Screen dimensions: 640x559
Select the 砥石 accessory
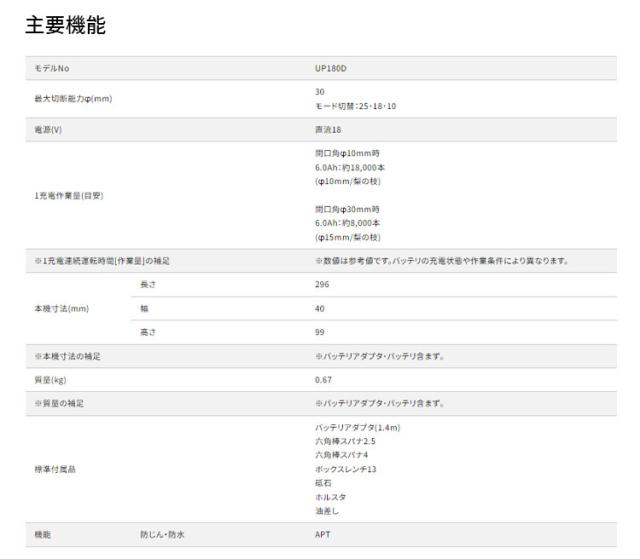323,483
